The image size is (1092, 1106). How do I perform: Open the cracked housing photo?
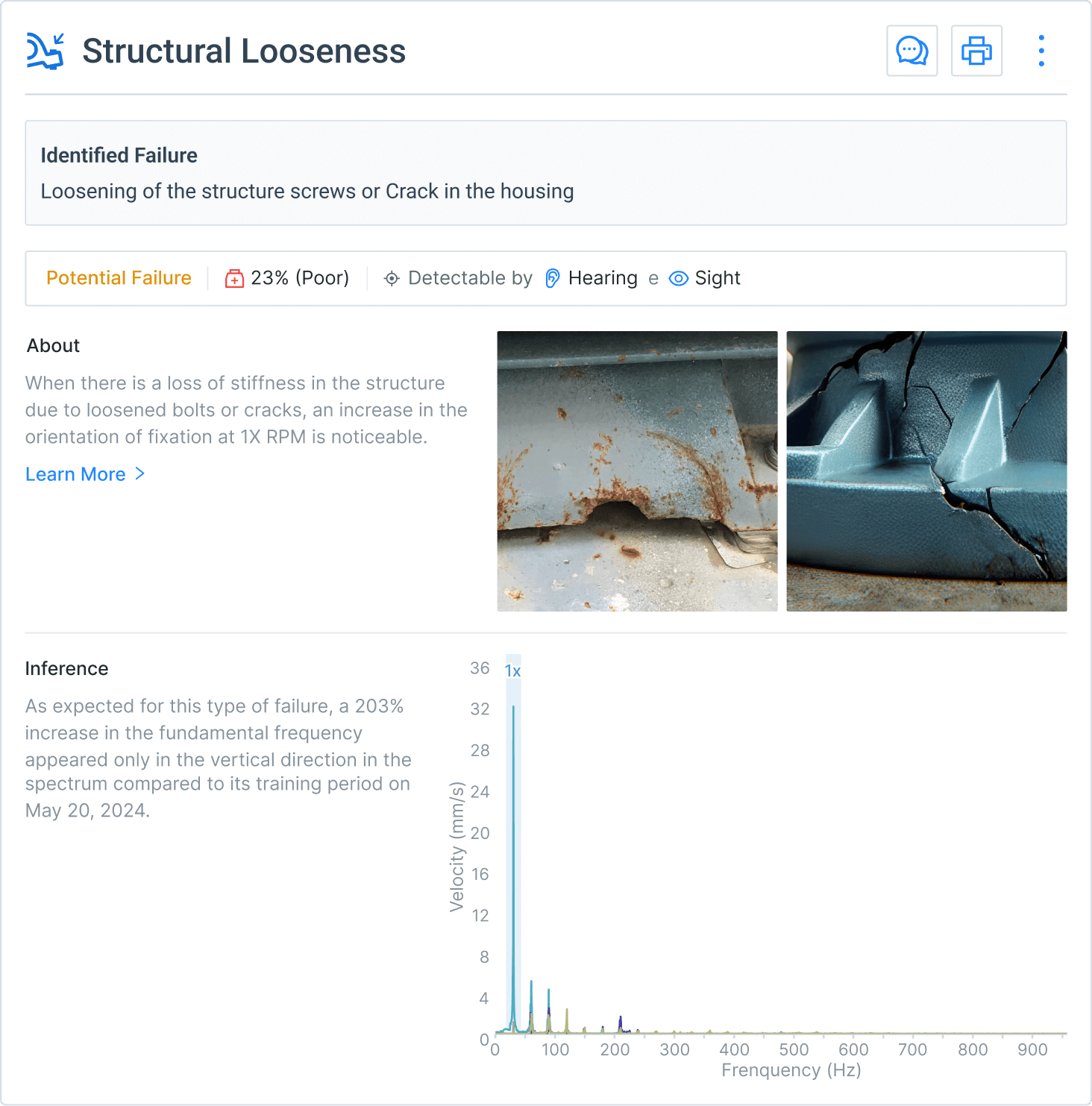(x=926, y=471)
